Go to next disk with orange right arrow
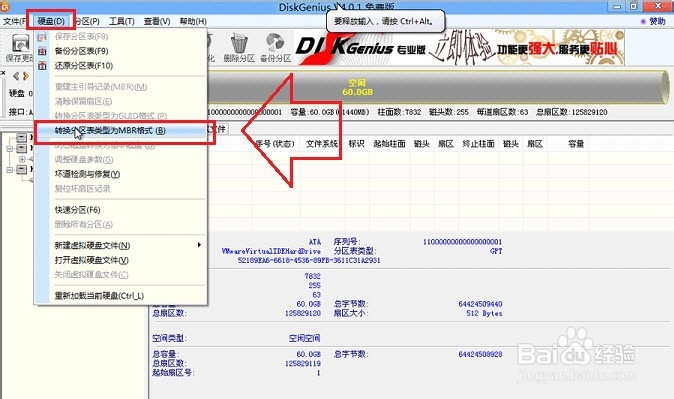Viewport: 674px width, 399px height. (x=26, y=76)
